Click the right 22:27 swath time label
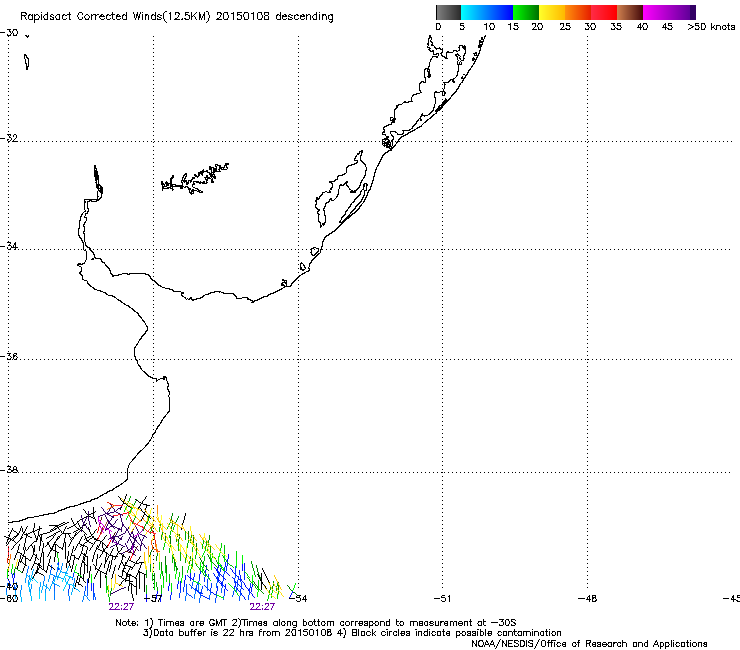The image size is (740, 650). click(262, 607)
